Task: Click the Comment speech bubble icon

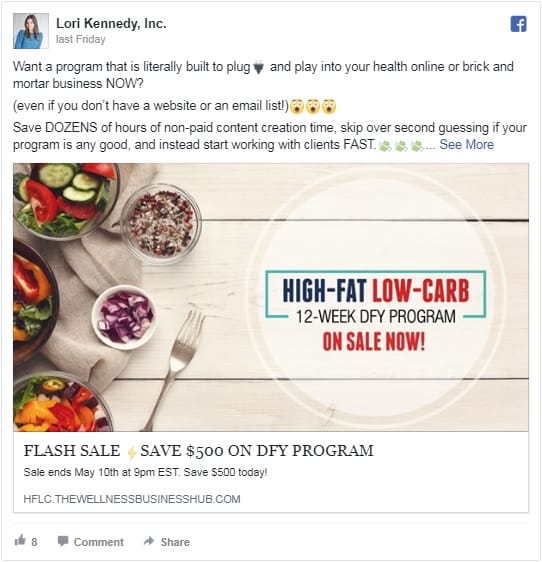Action: click(63, 541)
